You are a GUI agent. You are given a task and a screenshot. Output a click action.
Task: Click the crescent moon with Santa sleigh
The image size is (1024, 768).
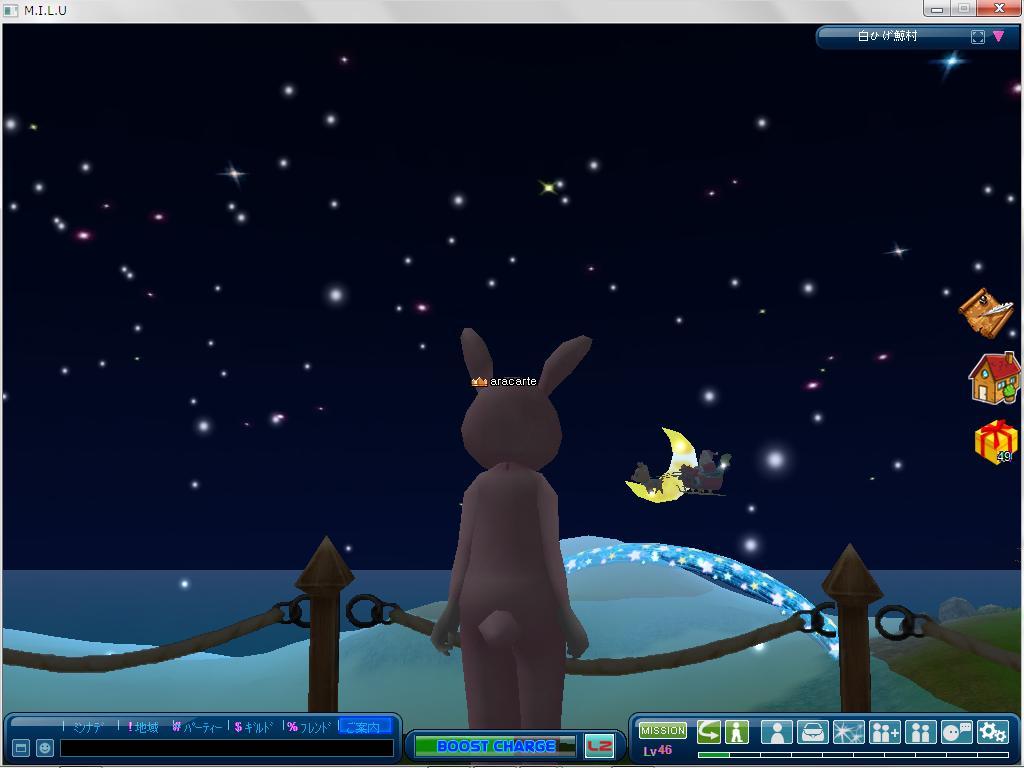point(678,465)
